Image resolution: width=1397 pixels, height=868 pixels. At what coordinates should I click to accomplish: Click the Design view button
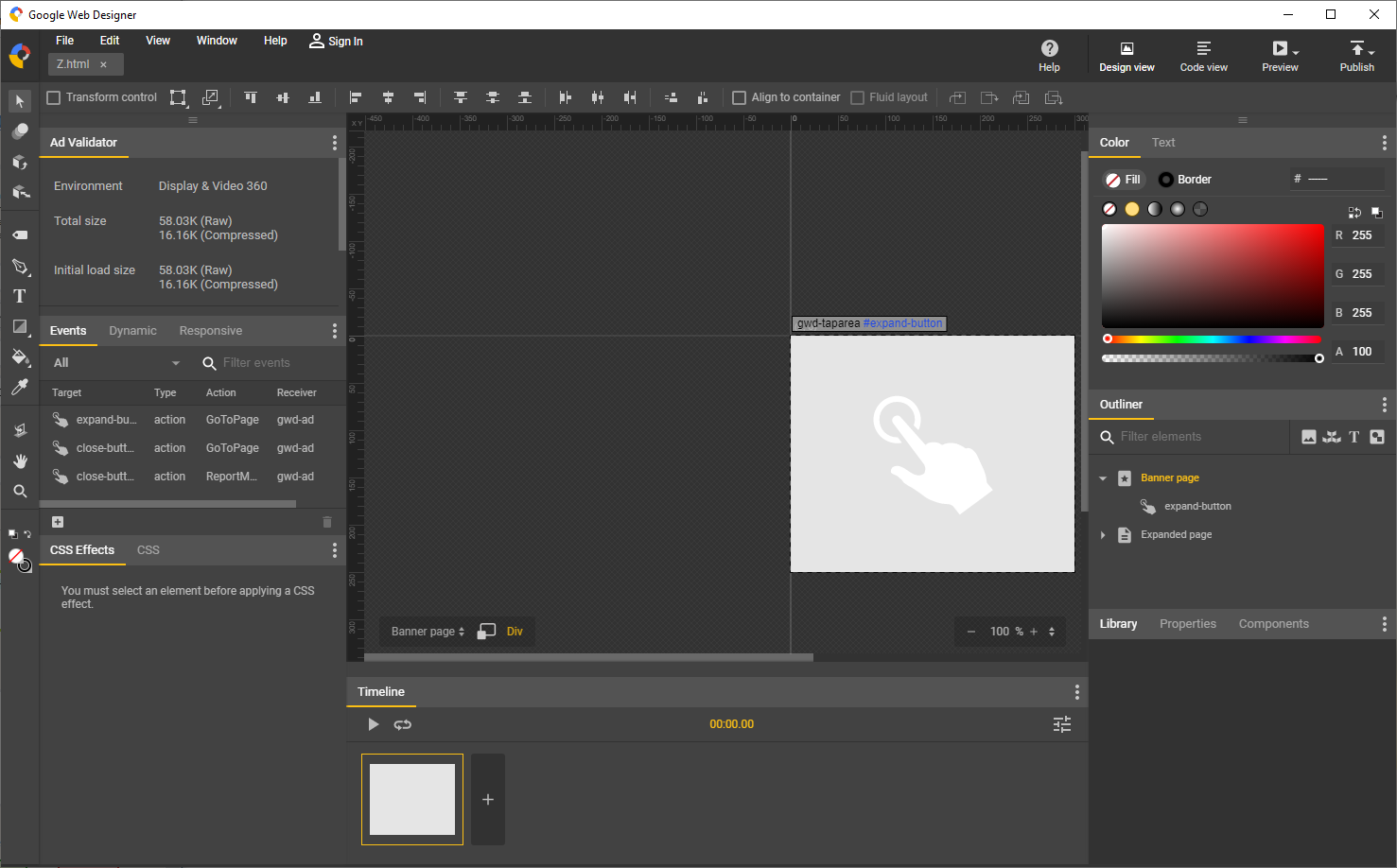(x=1126, y=56)
